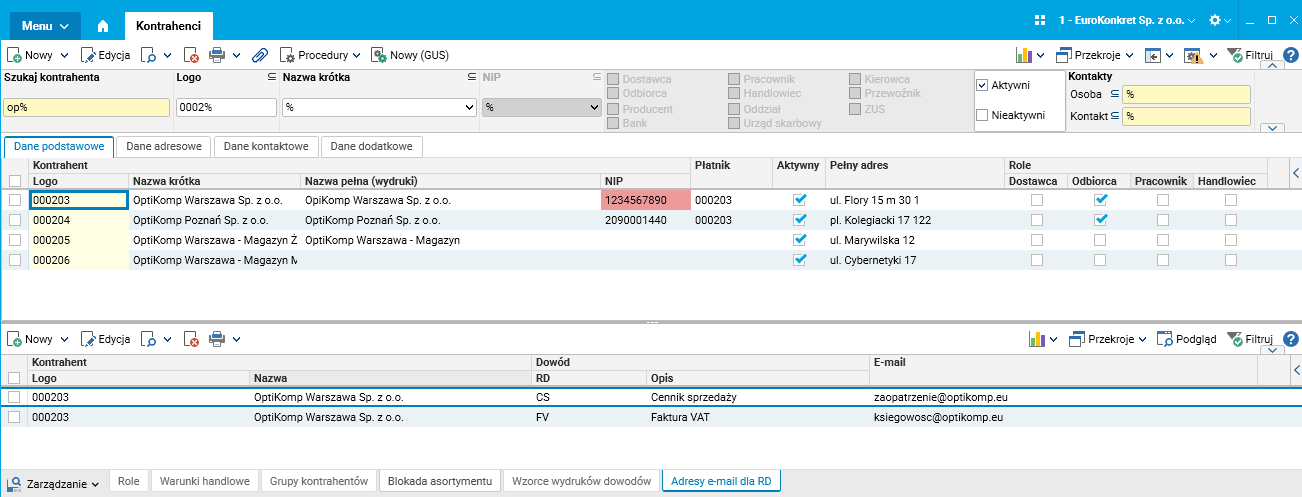Collapse the filter panel with the up chevron
Screen dimensions: 1302x497
tap(1272, 67)
